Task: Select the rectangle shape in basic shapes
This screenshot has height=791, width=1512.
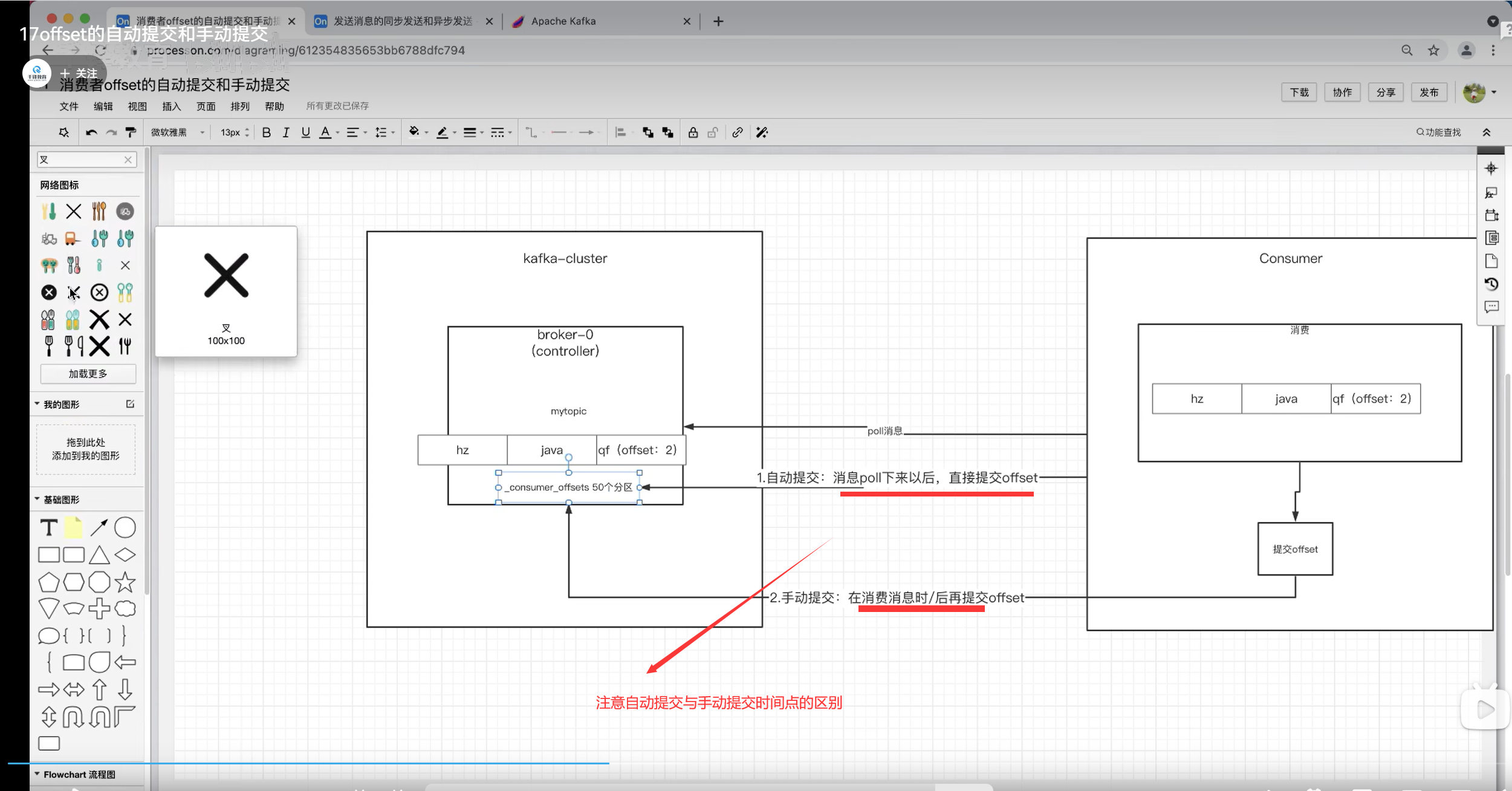Action: point(48,554)
